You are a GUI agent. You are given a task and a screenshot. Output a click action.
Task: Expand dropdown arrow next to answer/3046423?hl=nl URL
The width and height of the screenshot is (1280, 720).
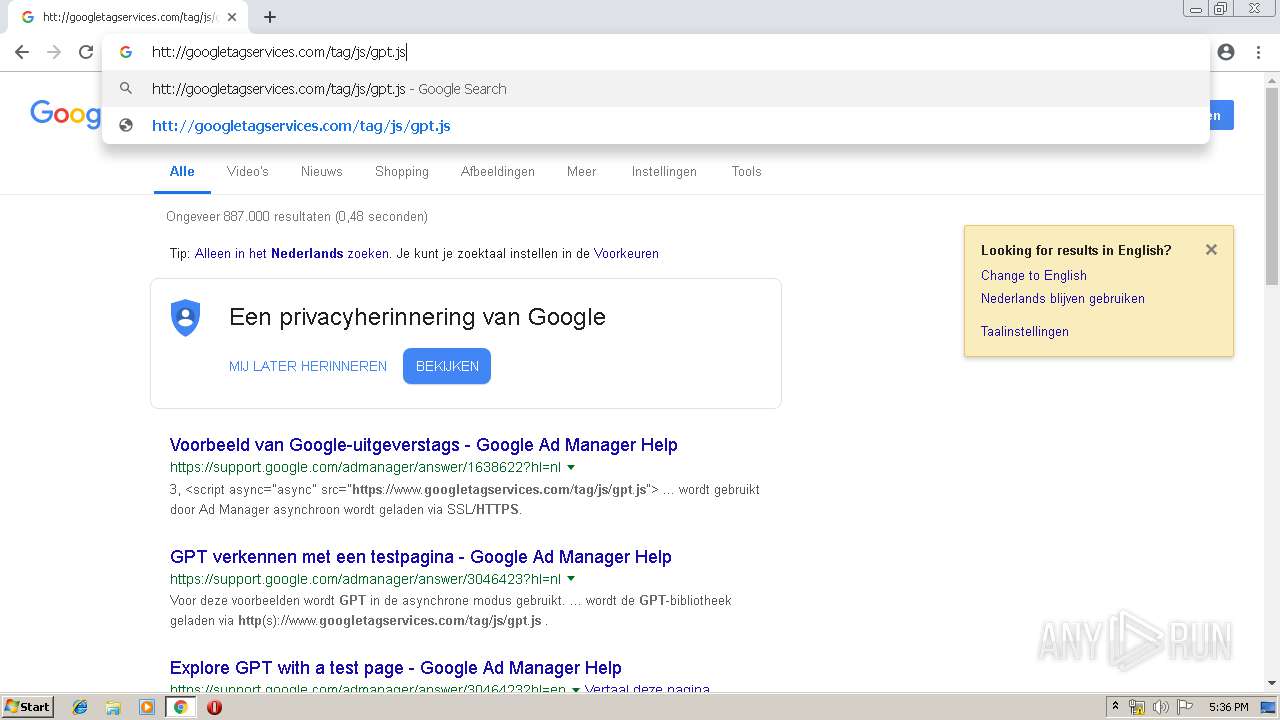(571, 579)
